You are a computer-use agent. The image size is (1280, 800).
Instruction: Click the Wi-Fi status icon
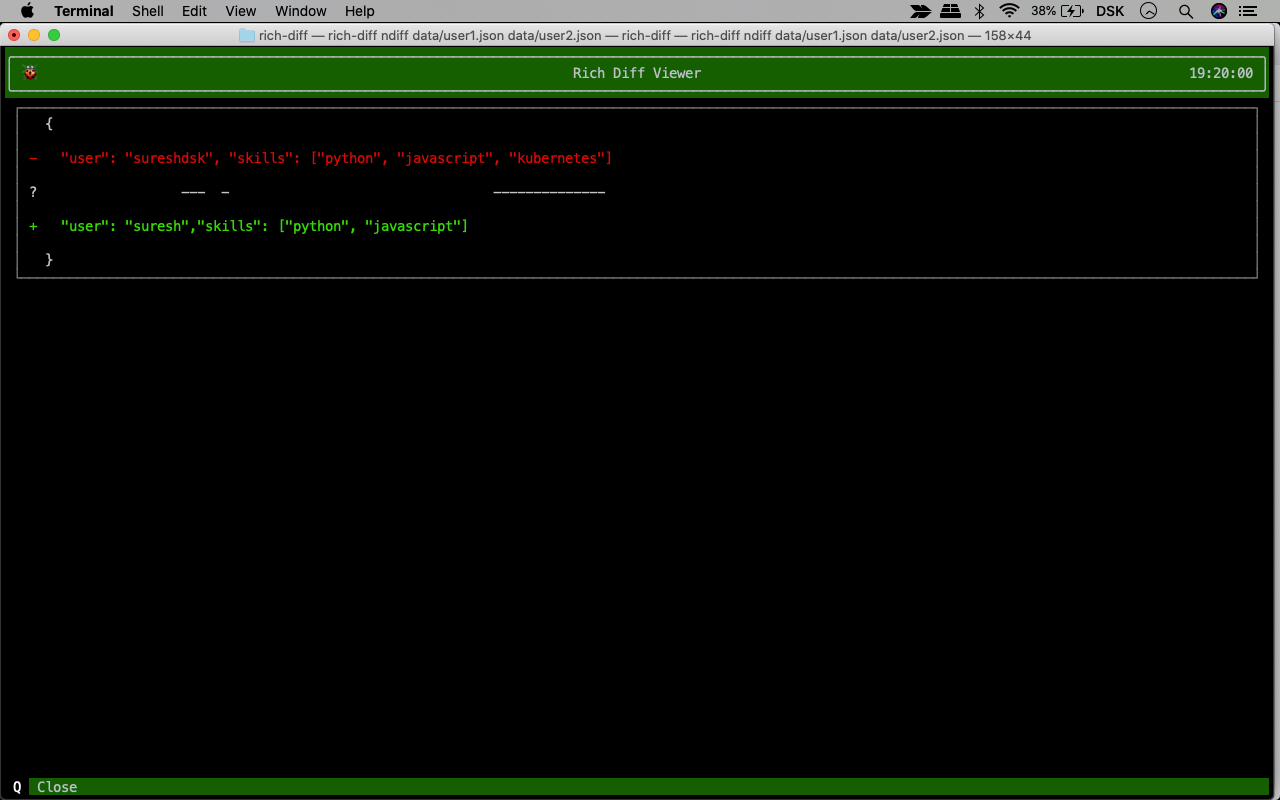[1009, 11]
